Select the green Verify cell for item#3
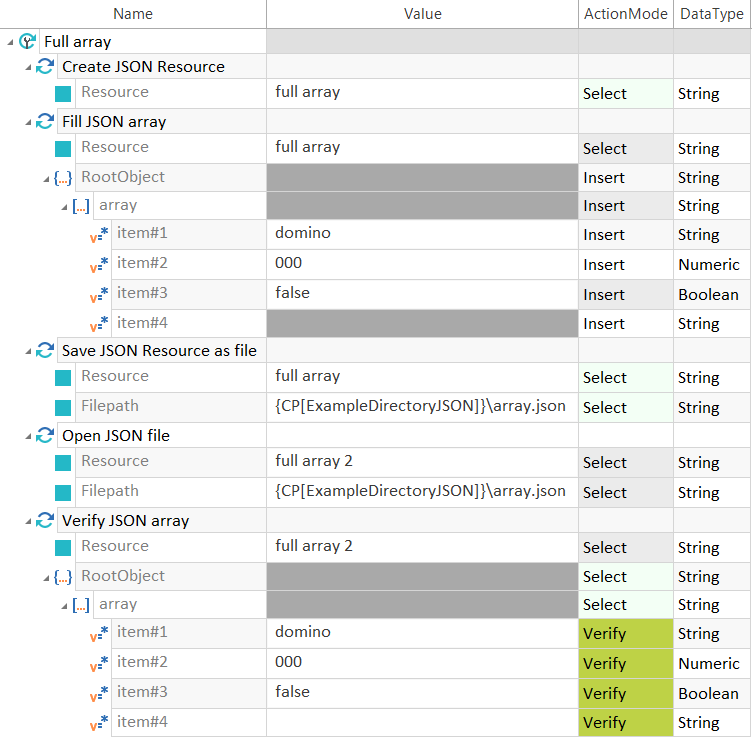The width and height of the screenshot is (752, 738). (625, 693)
